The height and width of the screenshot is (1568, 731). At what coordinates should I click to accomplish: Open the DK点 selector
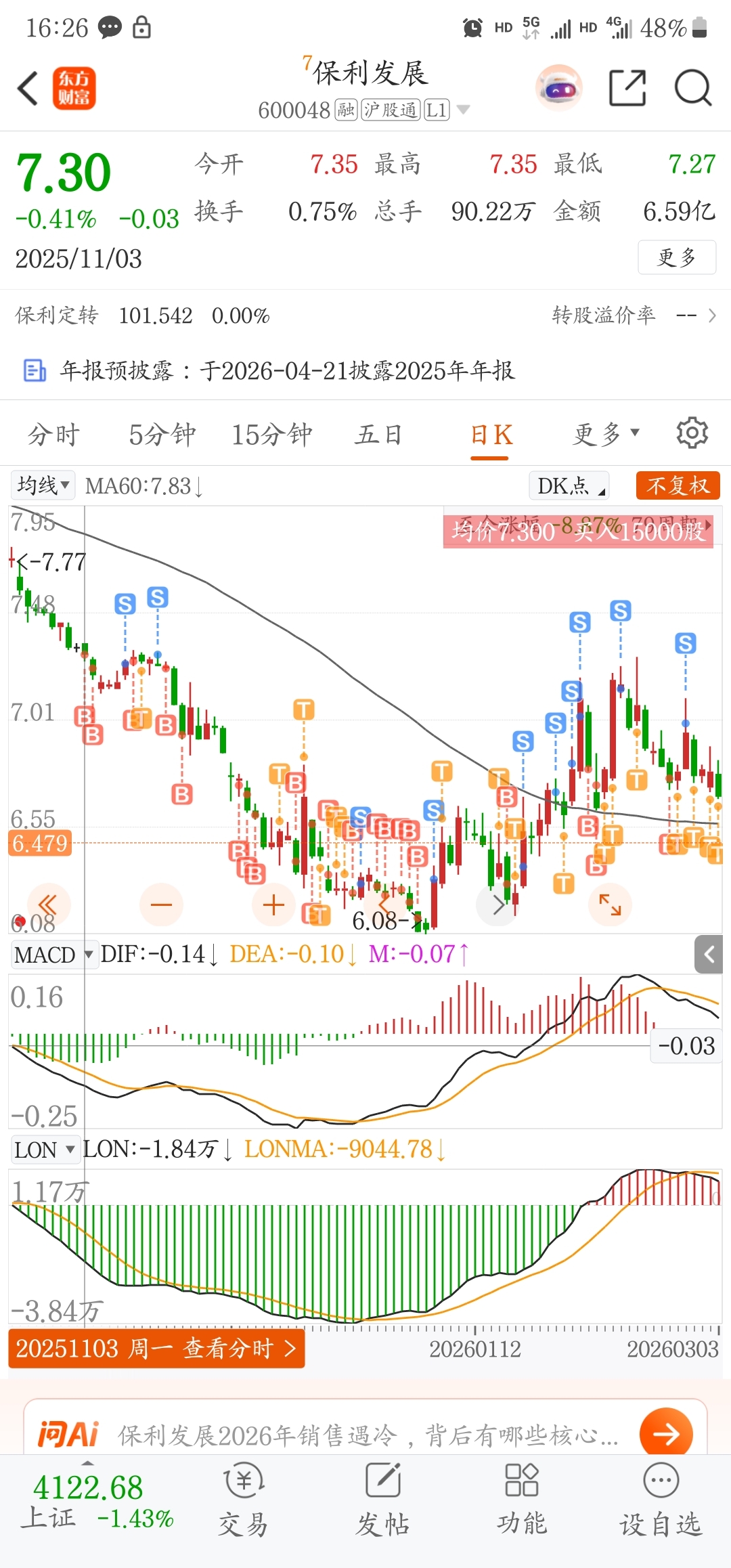[x=569, y=485]
